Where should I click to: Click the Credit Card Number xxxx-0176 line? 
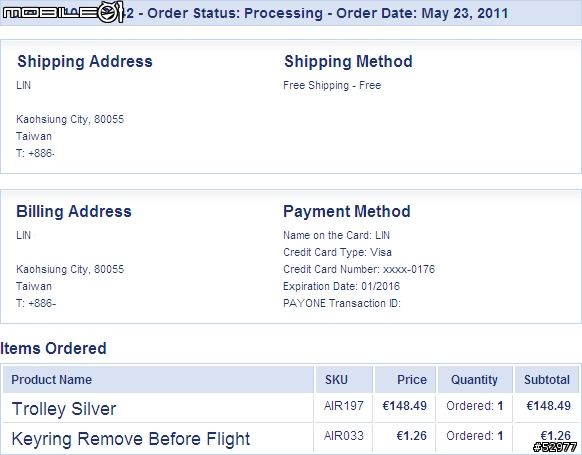pyautogui.click(x=359, y=269)
